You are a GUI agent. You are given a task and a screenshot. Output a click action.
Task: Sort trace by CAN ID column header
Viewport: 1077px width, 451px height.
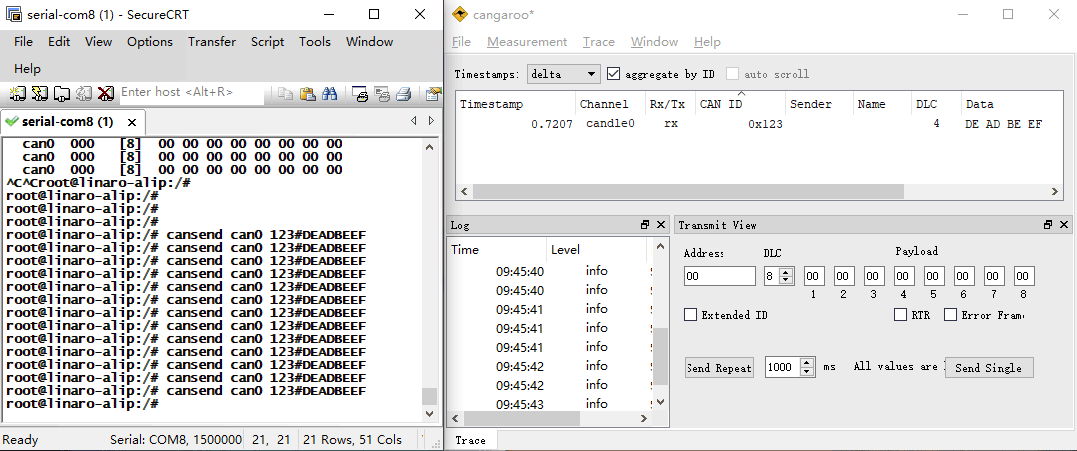740,104
